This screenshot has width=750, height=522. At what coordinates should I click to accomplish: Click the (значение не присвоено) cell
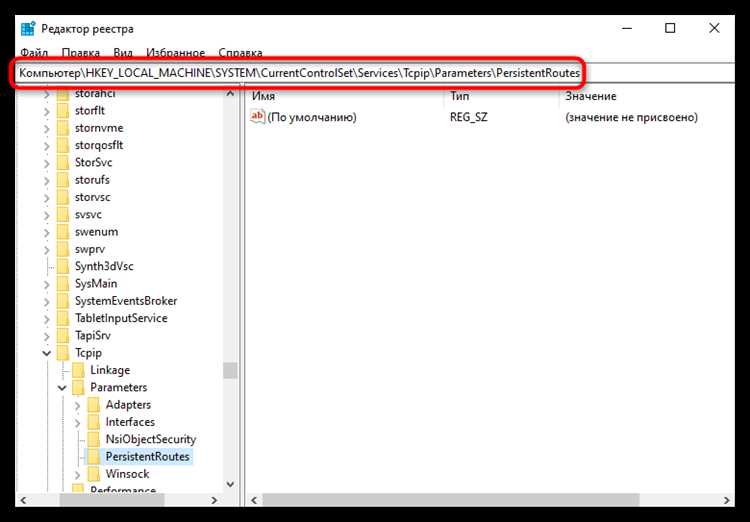(631, 117)
